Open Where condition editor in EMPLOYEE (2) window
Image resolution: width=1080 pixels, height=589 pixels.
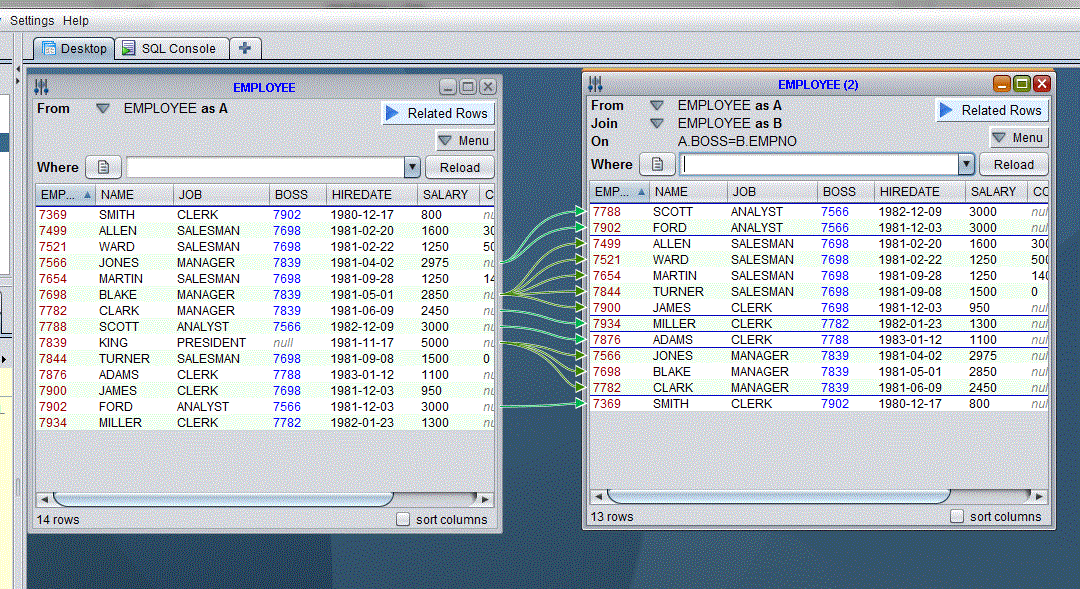click(x=657, y=165)
